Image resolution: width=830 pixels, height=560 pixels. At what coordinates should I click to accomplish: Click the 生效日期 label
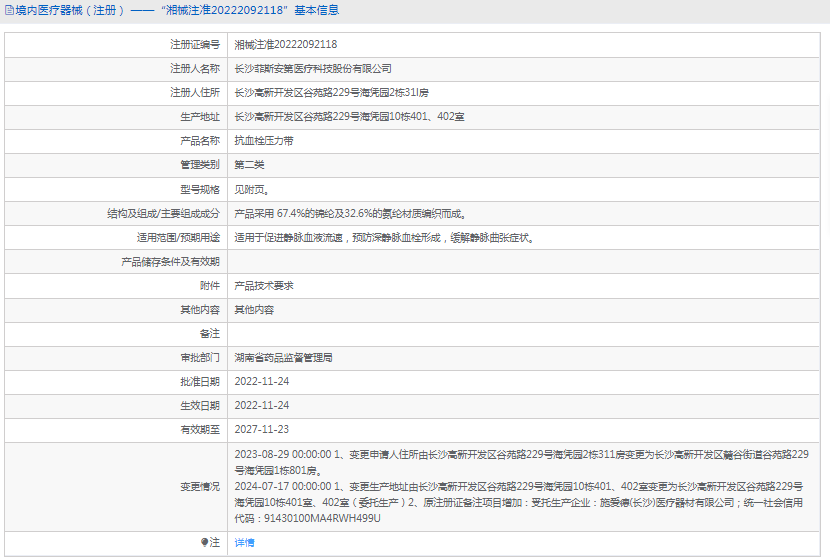click(x=200, y=405)
